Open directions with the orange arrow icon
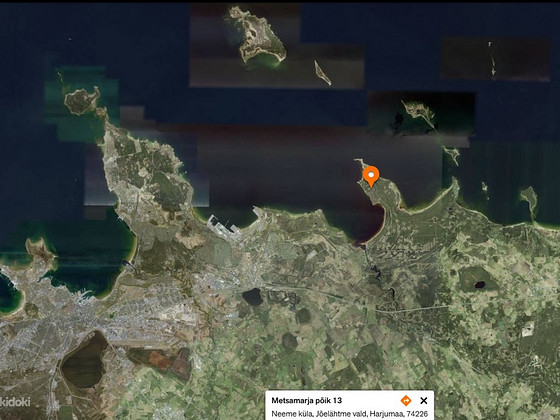Screen dimensions: 560x420 (x=406, y=400)
